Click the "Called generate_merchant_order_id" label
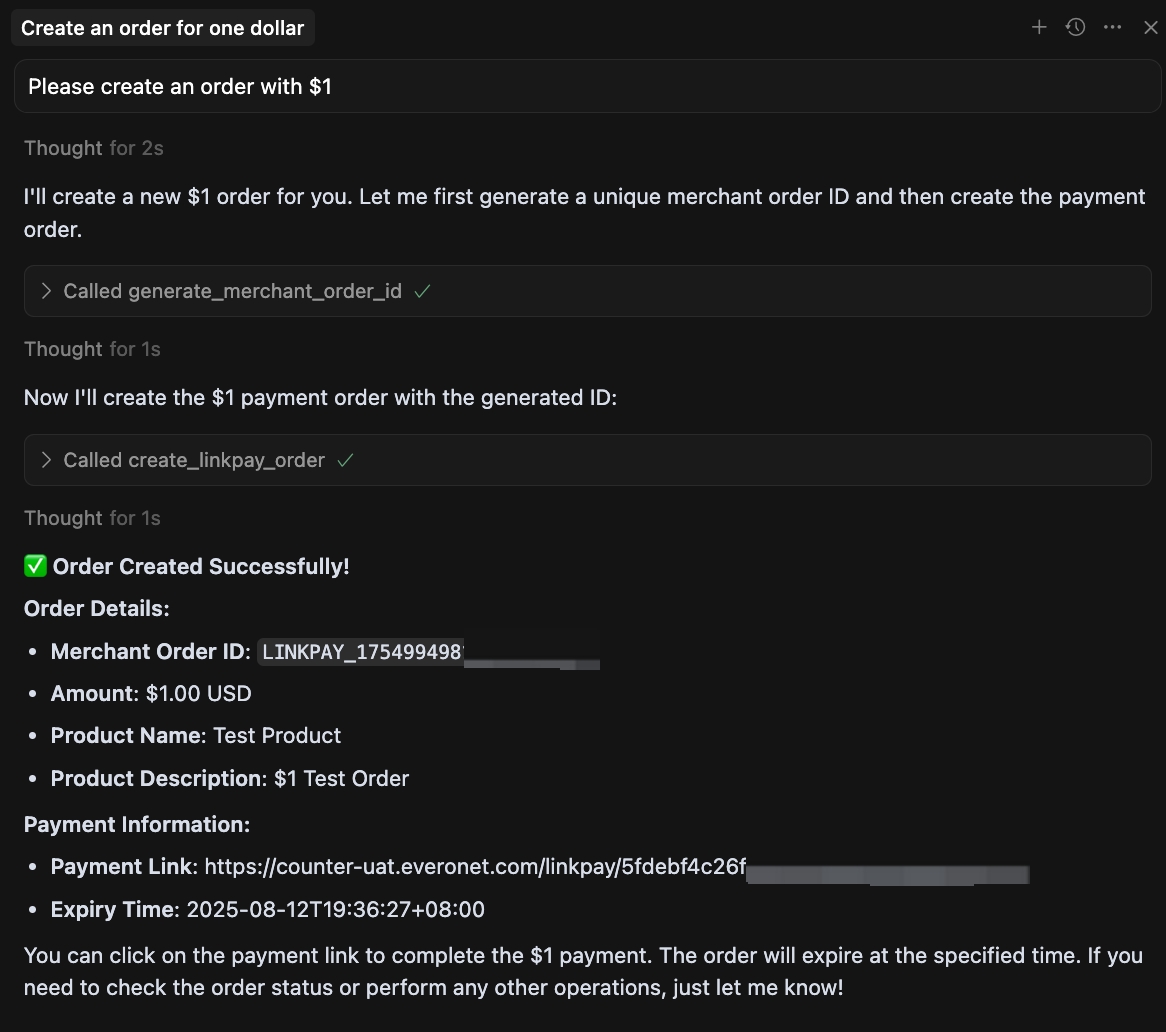The image size is (1166, 1032). pyautogui.click(x=232, y=291)
